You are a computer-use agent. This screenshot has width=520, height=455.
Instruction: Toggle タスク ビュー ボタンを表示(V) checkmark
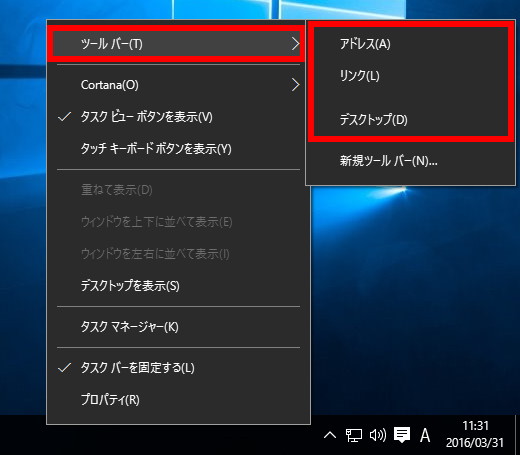[178, 117]
